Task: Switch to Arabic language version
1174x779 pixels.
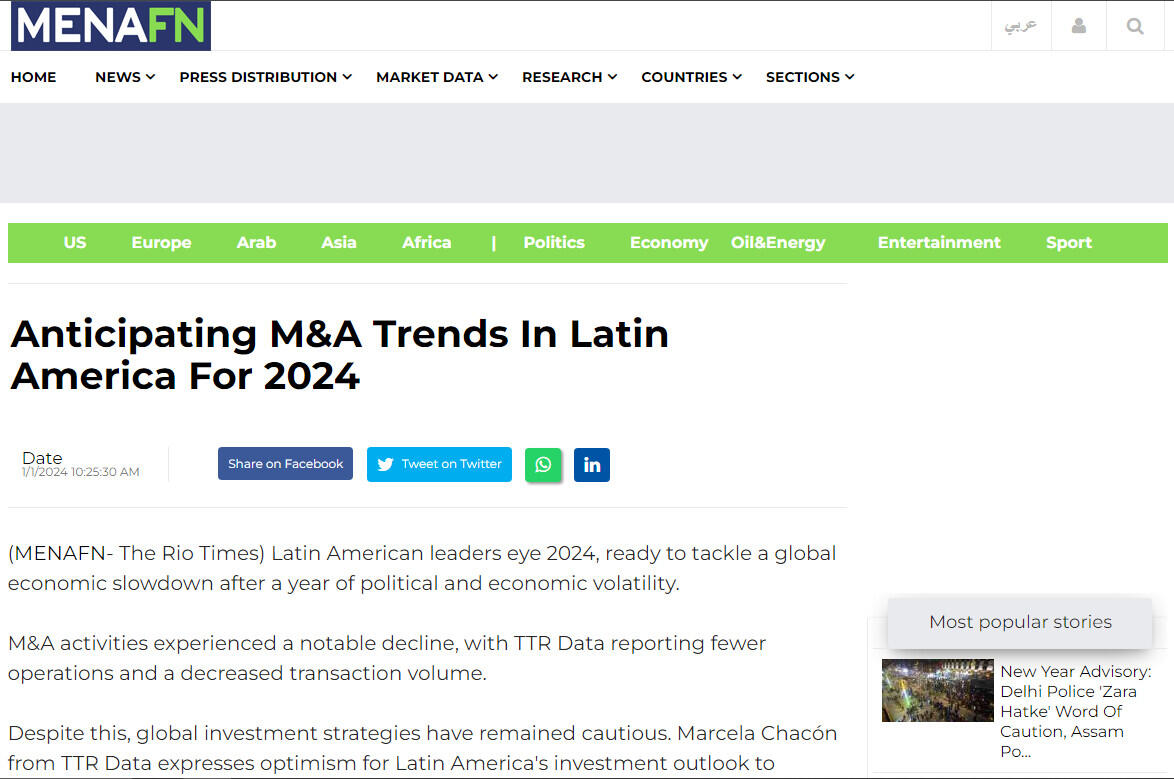Action: point(1020,26)
